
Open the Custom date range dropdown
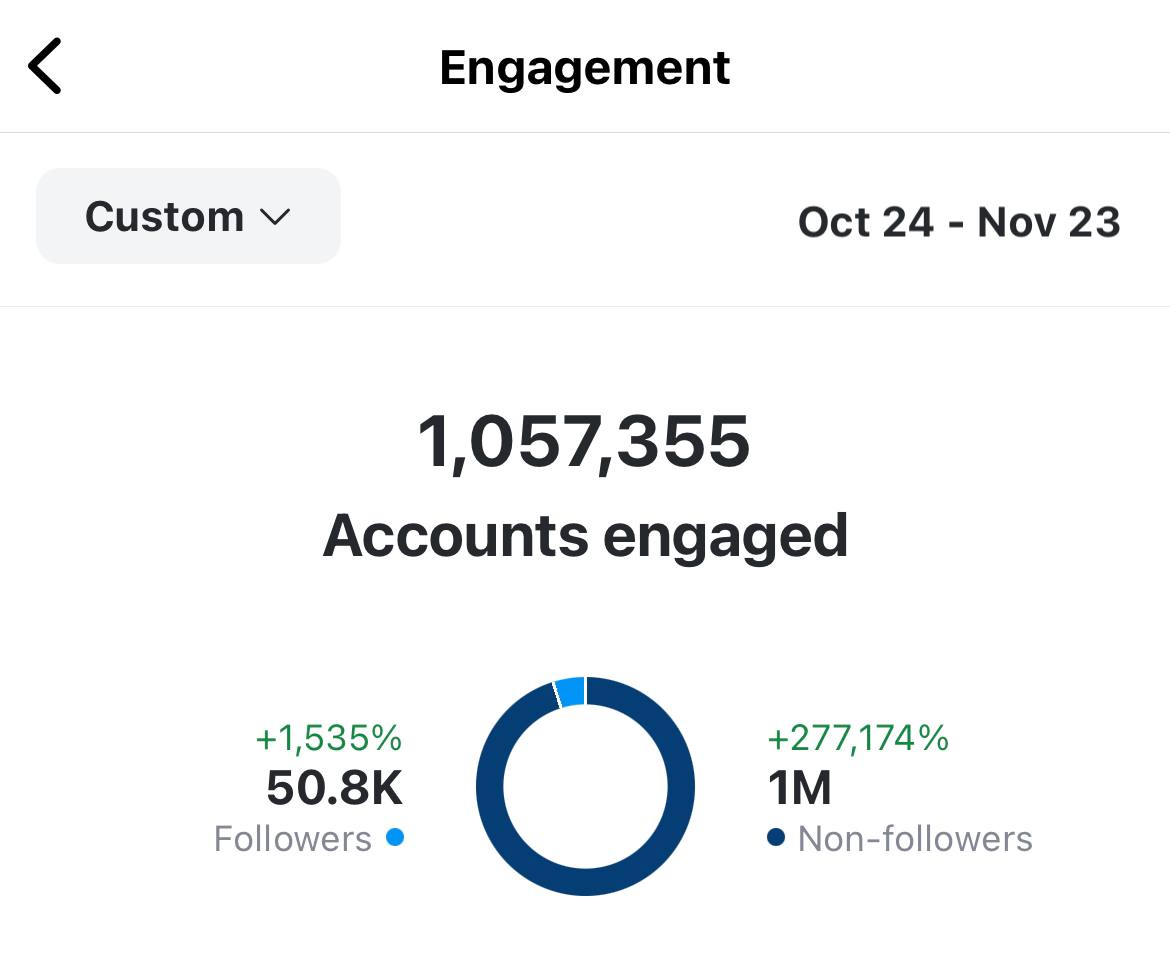(x=188, y=216)
